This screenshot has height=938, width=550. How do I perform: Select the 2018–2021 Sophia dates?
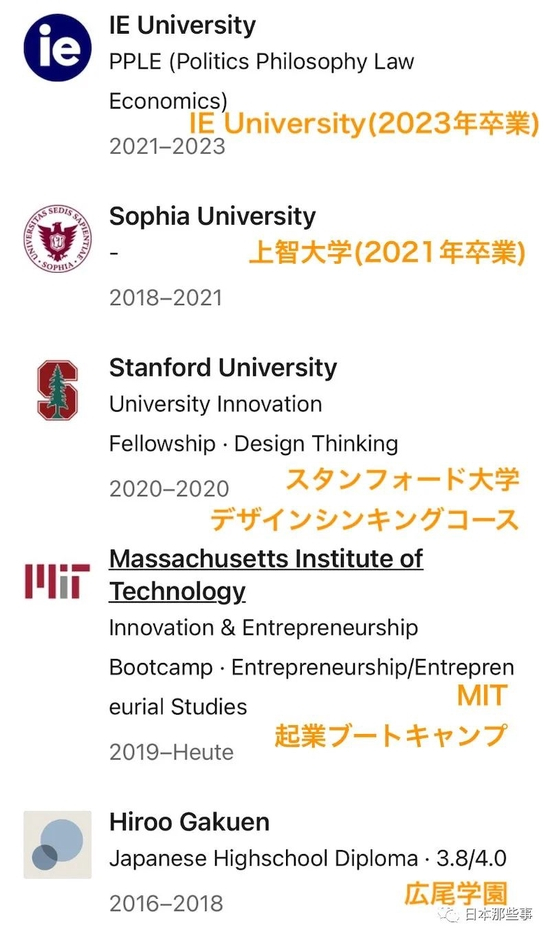click(x=165, y=298)
